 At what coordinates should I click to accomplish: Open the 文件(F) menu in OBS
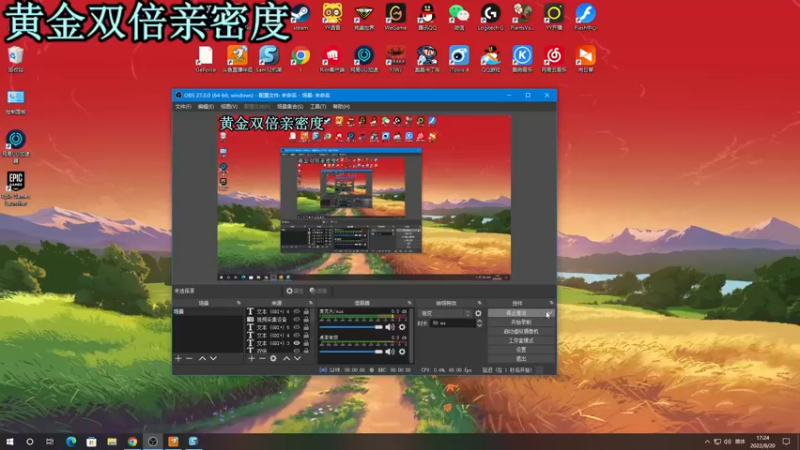(x=183, y=107)
